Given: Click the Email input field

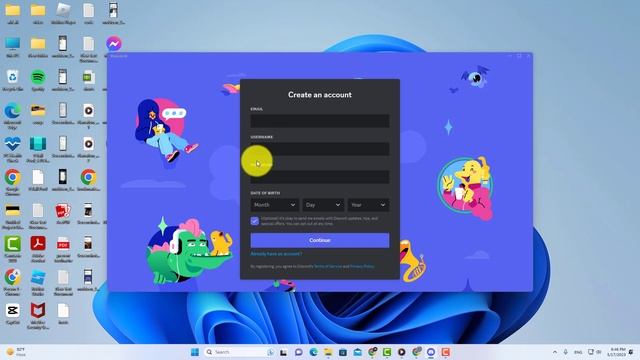Looking at the screenshot, I should (320, 121).
